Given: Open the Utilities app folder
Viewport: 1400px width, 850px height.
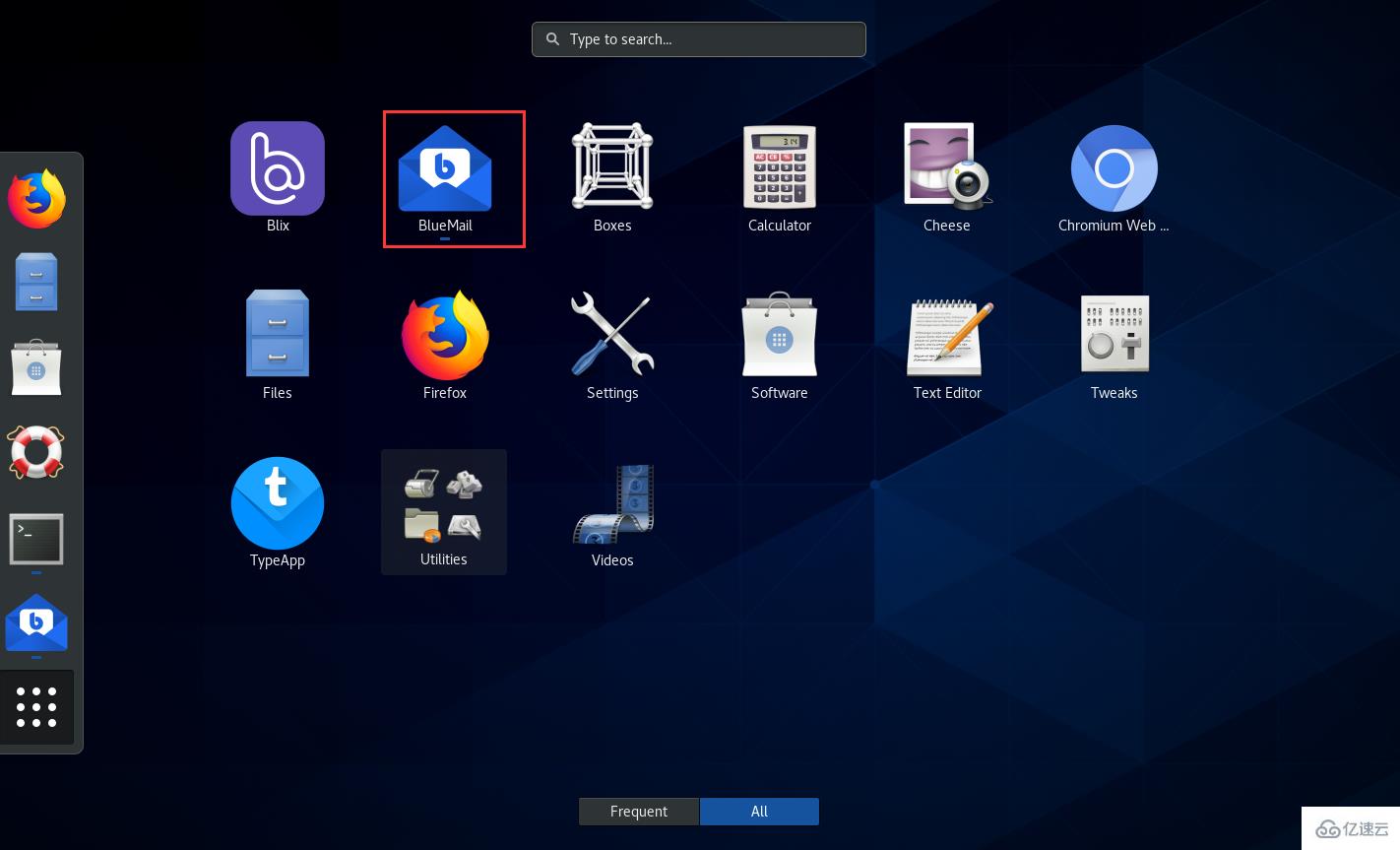Looking at the screenshot, I should pos(444,512).
